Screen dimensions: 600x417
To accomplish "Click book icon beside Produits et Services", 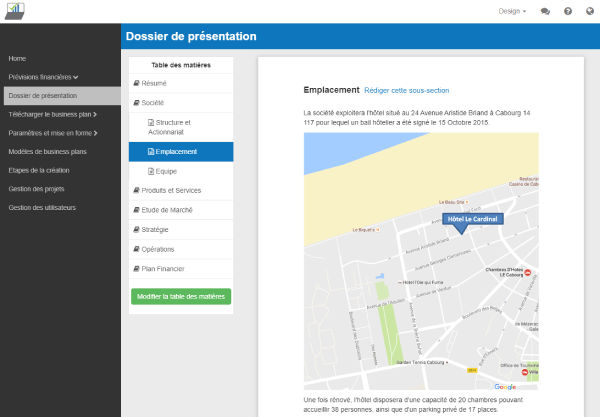I will [x=136, y=190].
